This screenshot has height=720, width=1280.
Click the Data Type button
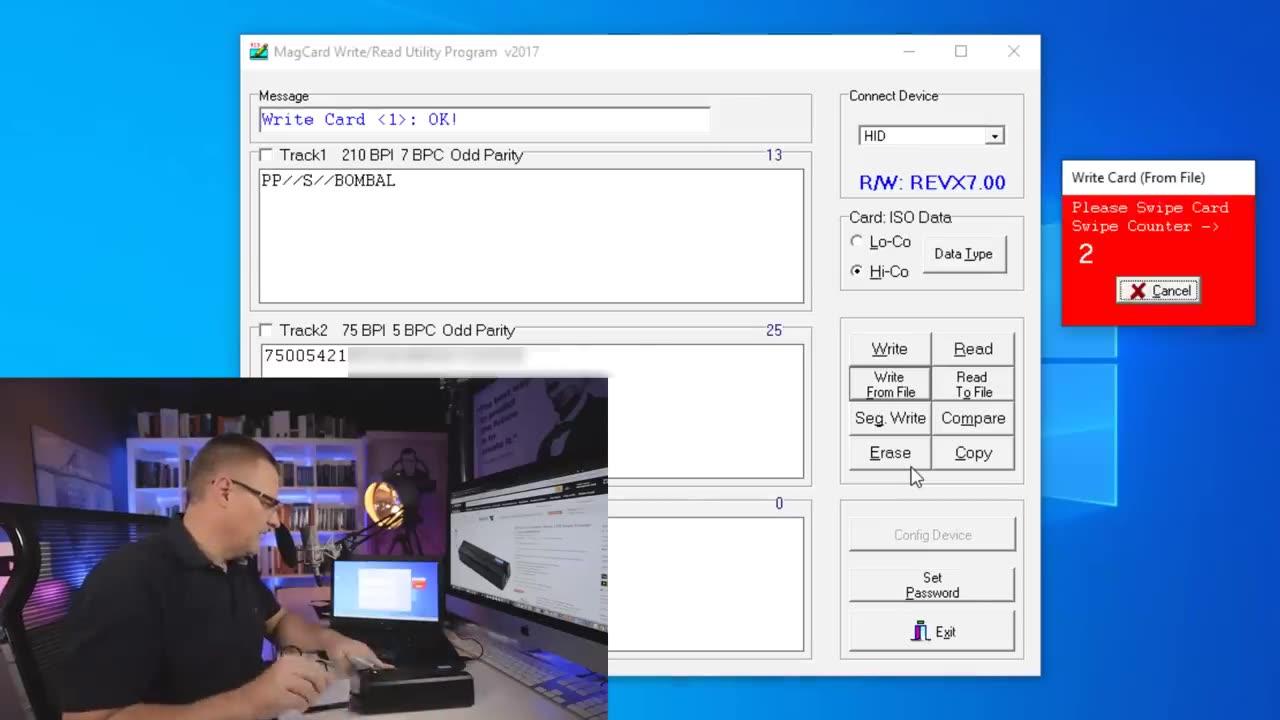pyautogui.click(x=962, y=254)
